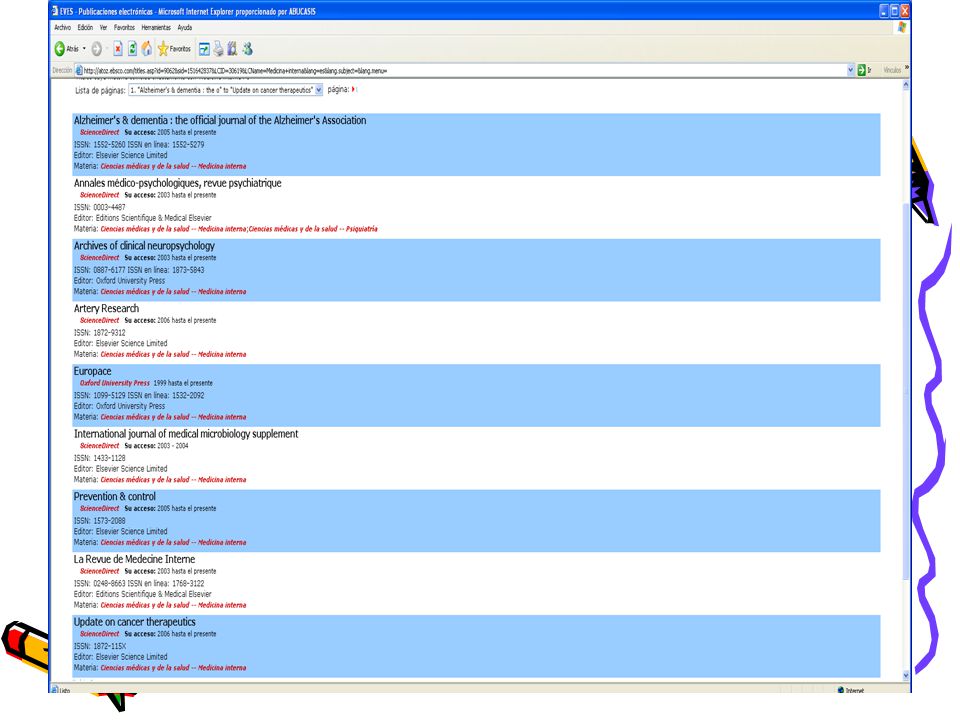This screenshot has height=720, width=960.
Task: Click the vertical scrollbar up arrow
Action: (x=906, y=85)
